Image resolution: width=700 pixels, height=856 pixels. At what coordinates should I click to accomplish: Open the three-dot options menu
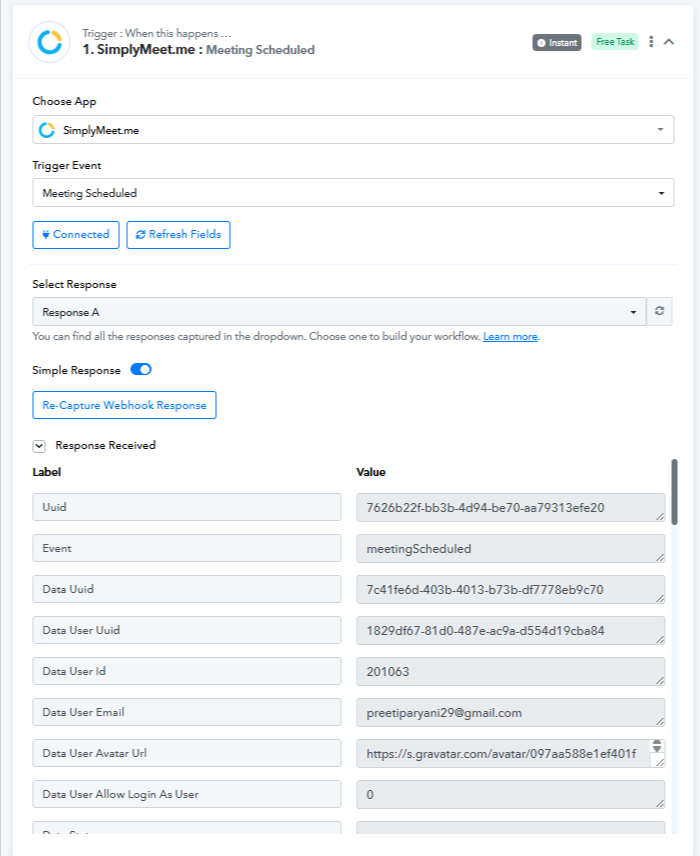point(651,42)
